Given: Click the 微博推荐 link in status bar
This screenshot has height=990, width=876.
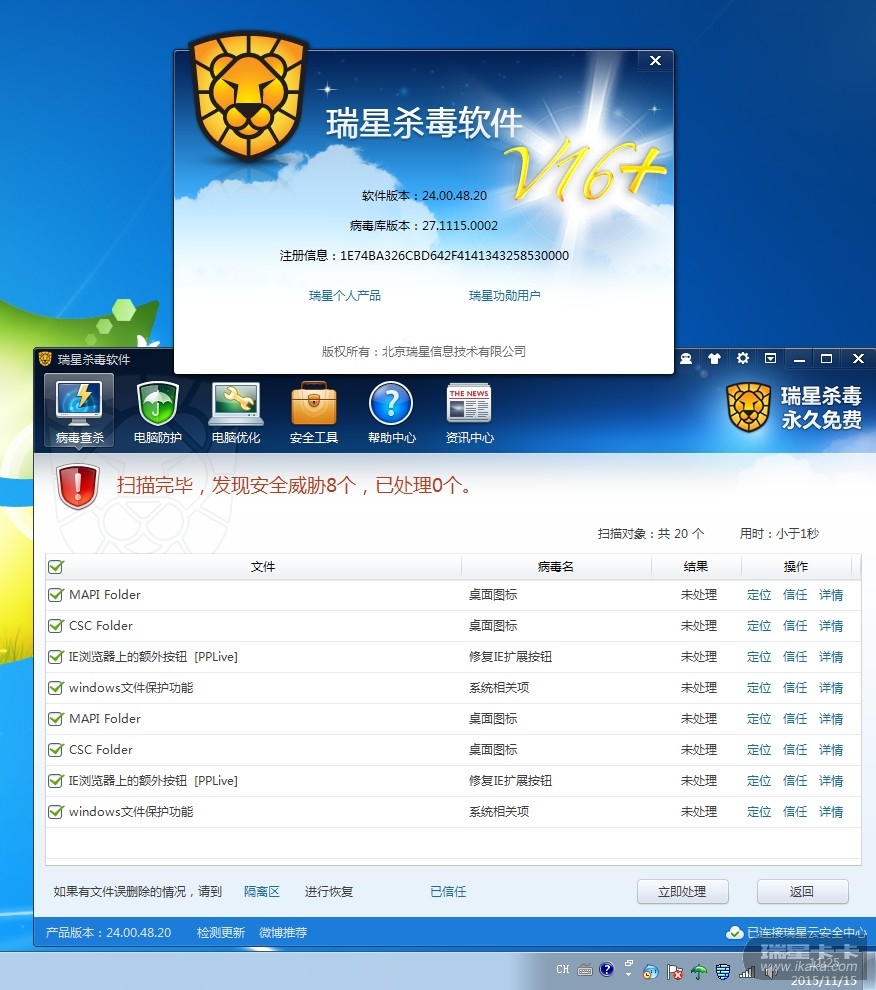Looking at the screenshot, I should 283,933.
